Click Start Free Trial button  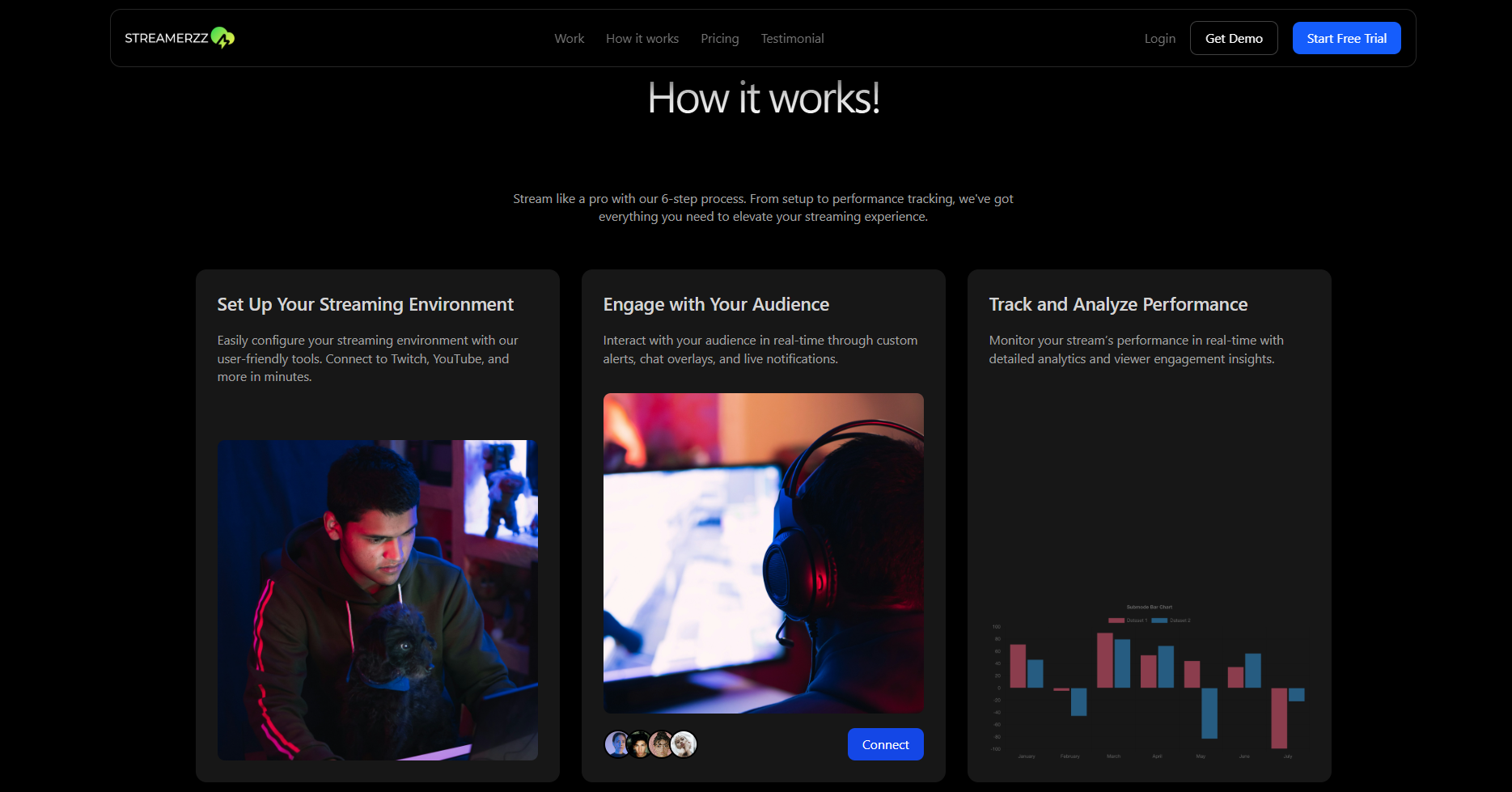[x=1346, y=38]
